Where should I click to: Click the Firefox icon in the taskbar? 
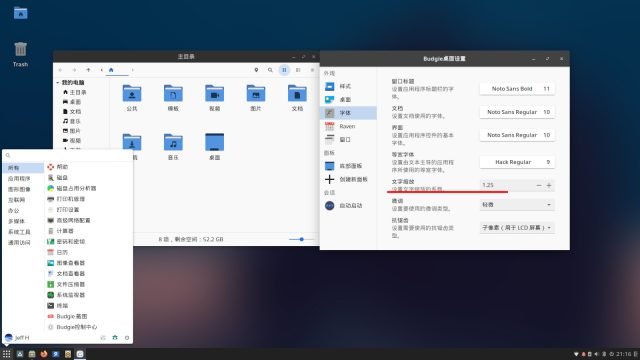(44, 354)
